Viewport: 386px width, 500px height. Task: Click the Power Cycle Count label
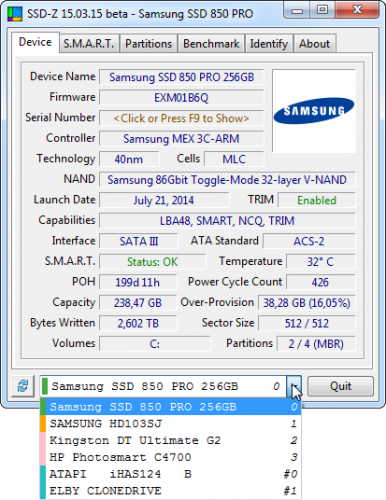235,282
